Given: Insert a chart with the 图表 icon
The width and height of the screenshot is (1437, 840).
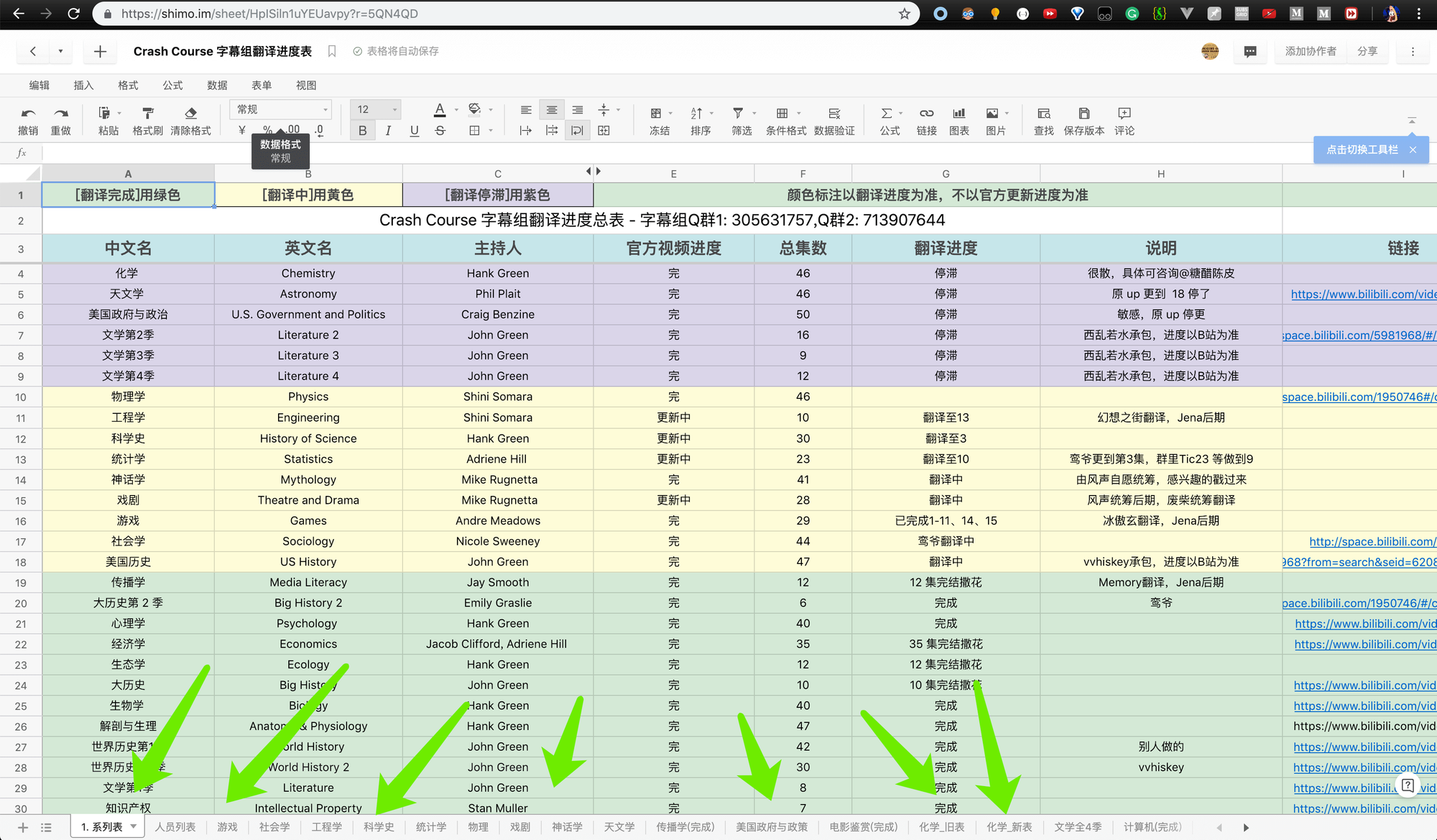Looking at the screenshot, I should point(958,114).
